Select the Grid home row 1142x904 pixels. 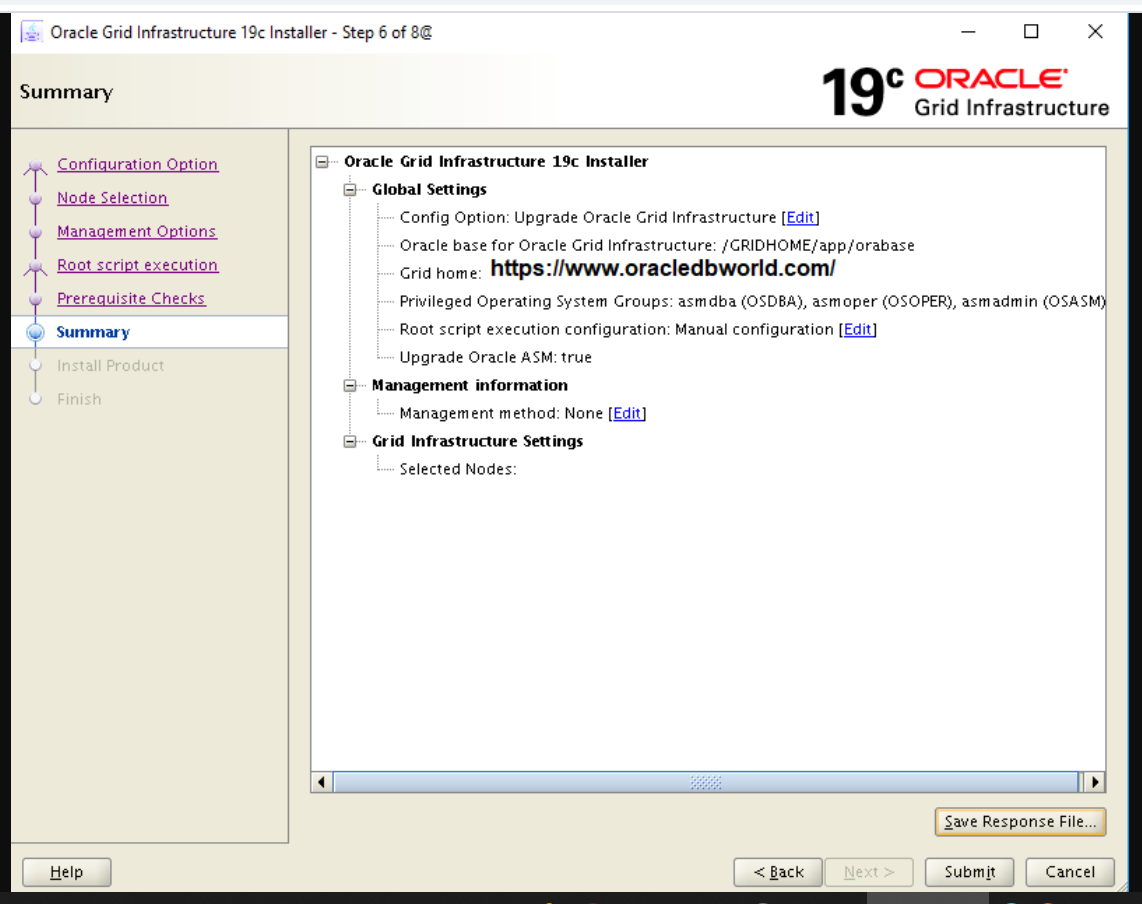pos(617,271)
